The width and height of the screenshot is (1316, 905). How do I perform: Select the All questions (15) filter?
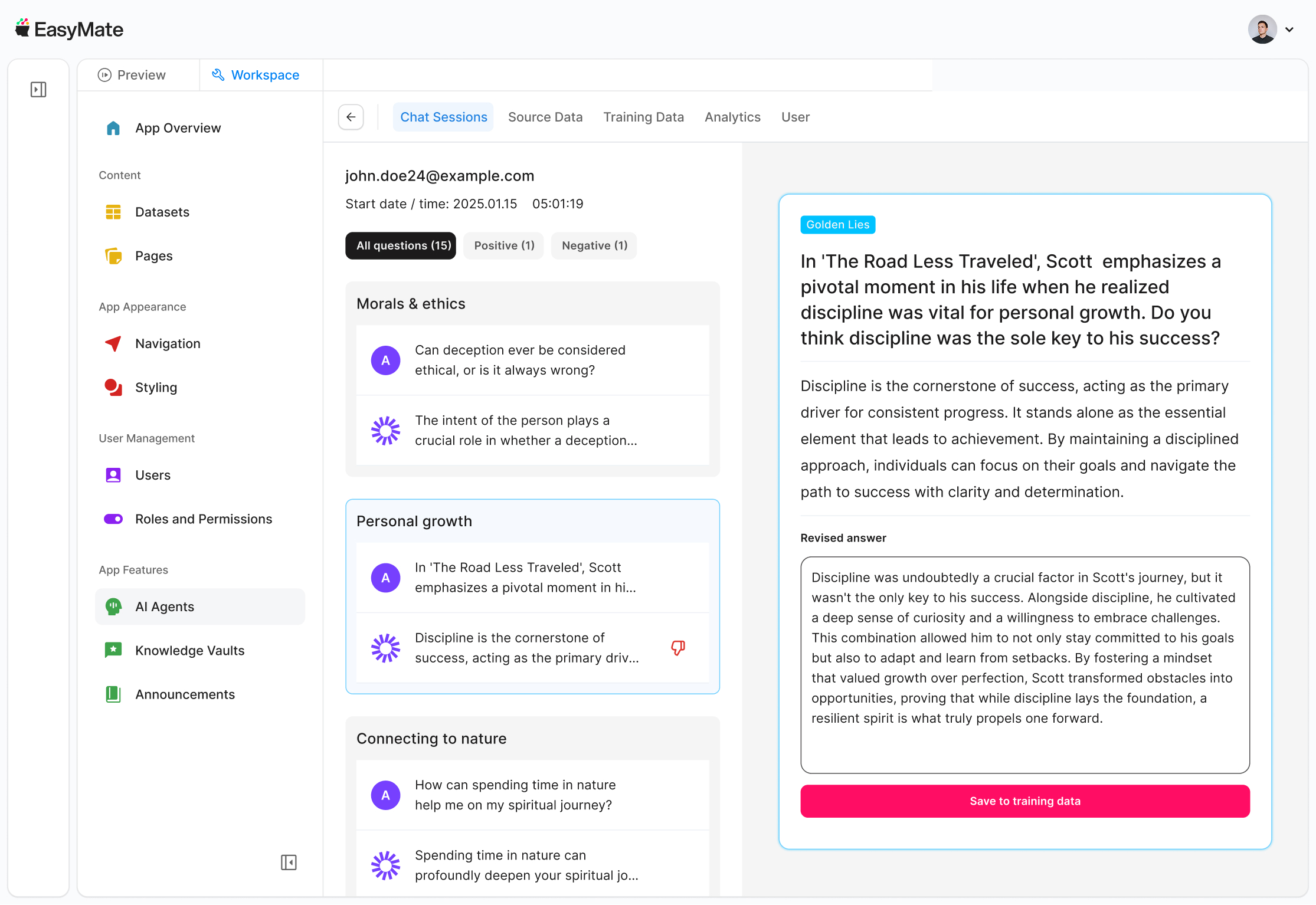(x=401, y=245)
